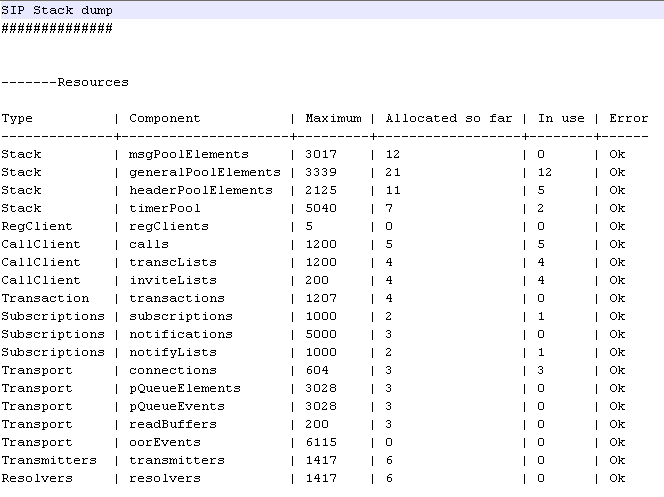The image size is (664, 497).
Task: Click the 'resolvers' component entry
Action: (164, 478)
